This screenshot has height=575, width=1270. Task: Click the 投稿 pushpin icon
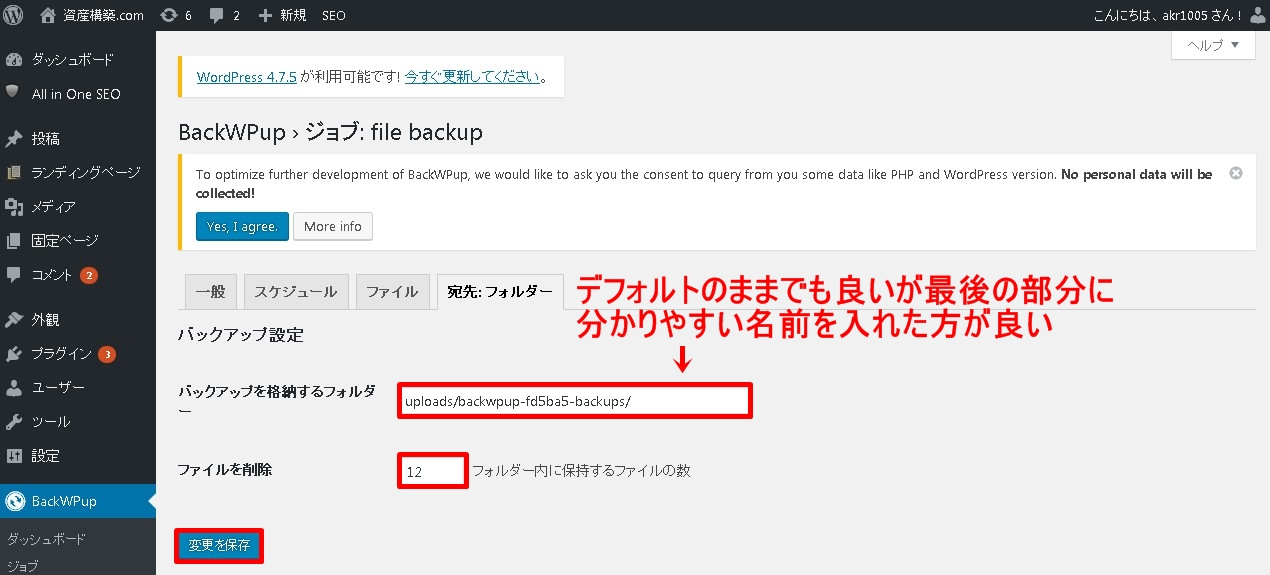pyautogui.click(x=14, y=138)
